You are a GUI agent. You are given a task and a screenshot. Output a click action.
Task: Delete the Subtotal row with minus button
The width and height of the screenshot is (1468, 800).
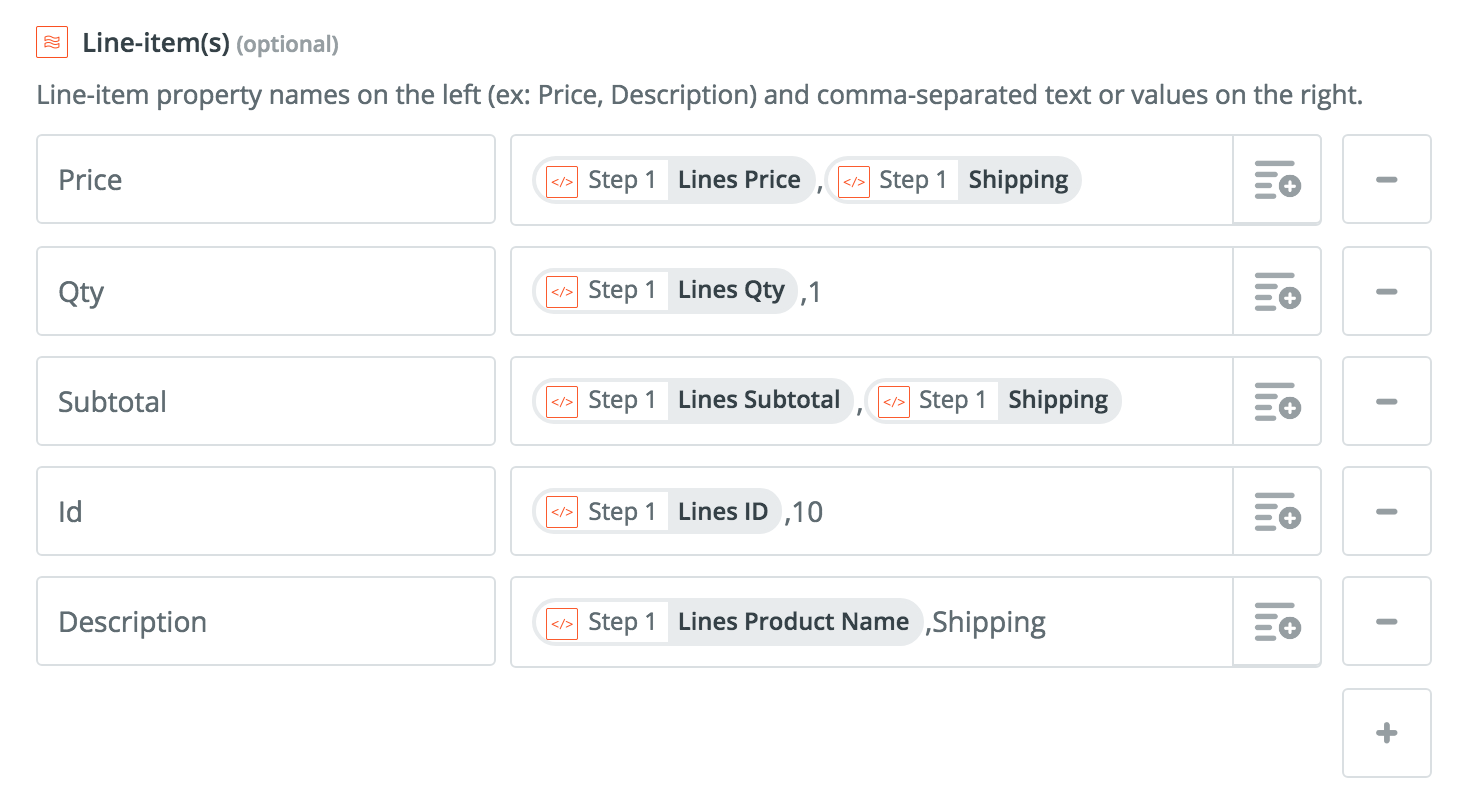(1386, 401)
